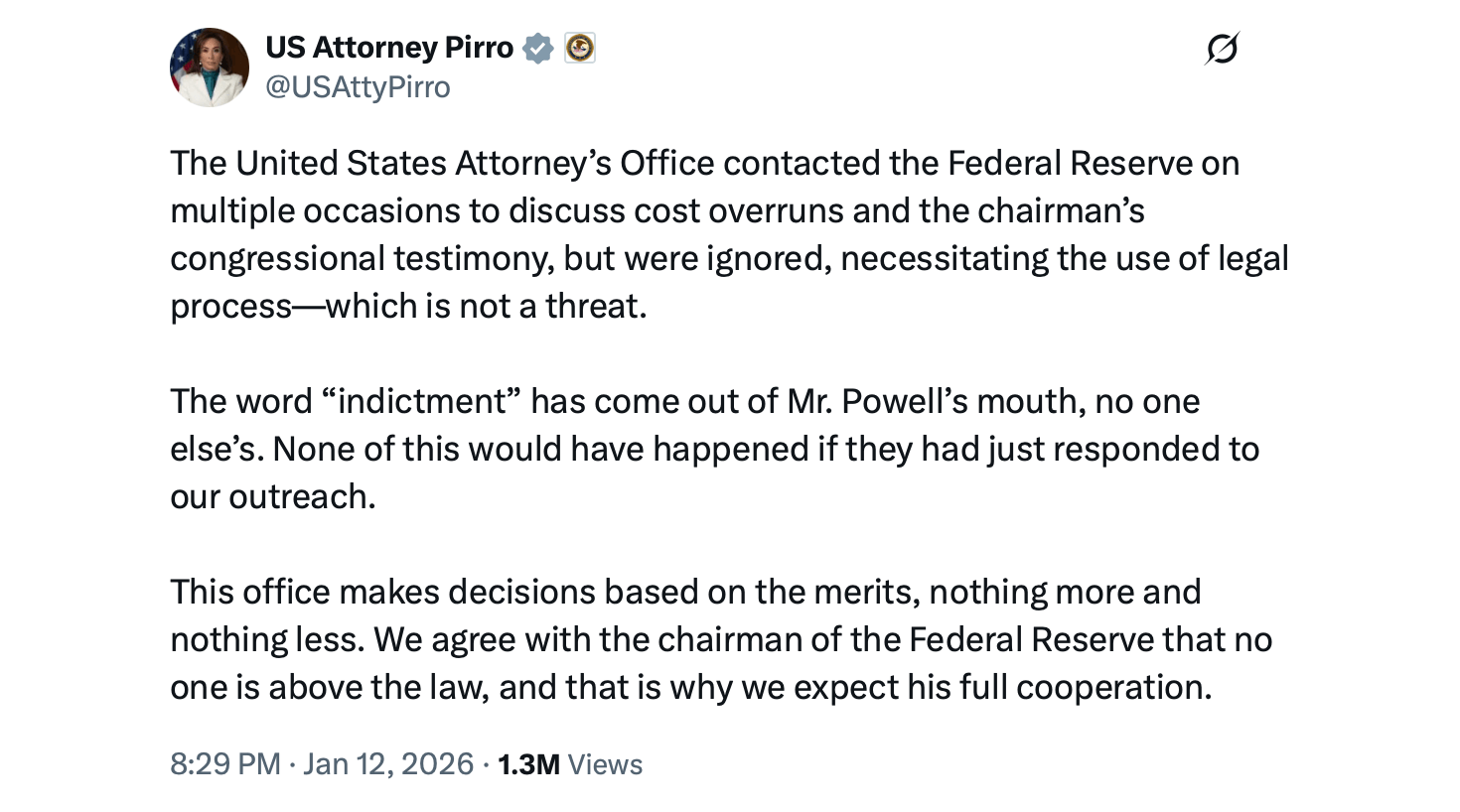Click the slashed-circle emblem at top right
Image resolution: width=1460 pixels, height=812 pixels.
point(1221,50)
